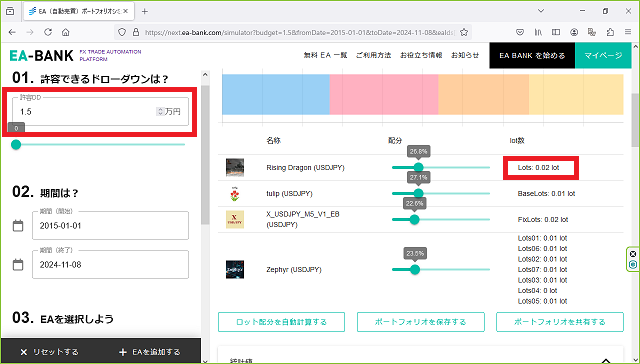Click ポートフォリオを共有する button
The width and height of the screenshot is (640, 364).
560,322
